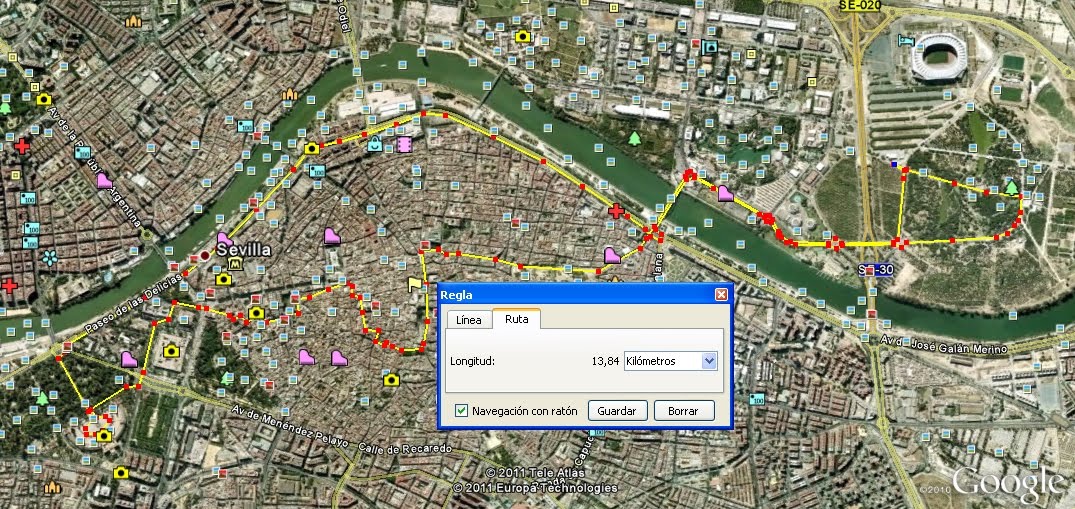Viewport: 1075px width, 509px height.
Task: Click the Sevilla city label
Action: click(x=243, y=250)
